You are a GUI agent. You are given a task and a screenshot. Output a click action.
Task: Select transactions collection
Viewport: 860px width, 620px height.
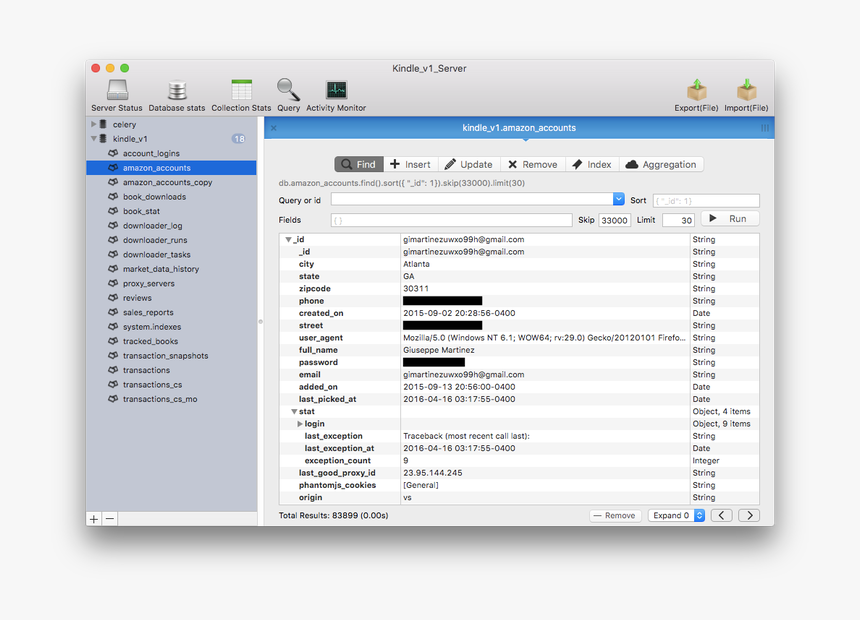(171, 370)
